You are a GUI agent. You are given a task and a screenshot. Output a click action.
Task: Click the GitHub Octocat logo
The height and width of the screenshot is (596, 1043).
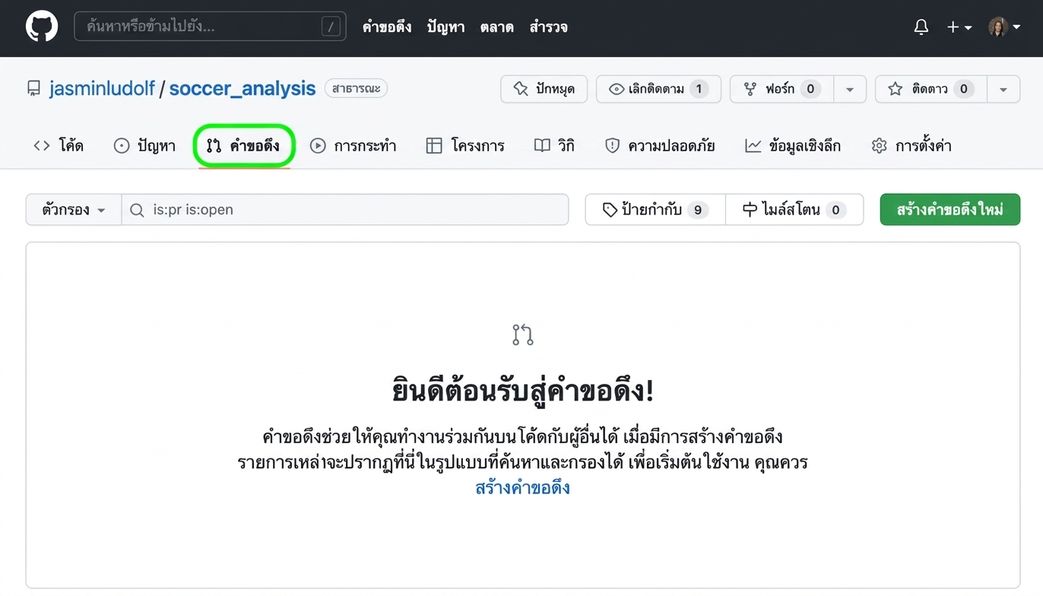[42, 27]
